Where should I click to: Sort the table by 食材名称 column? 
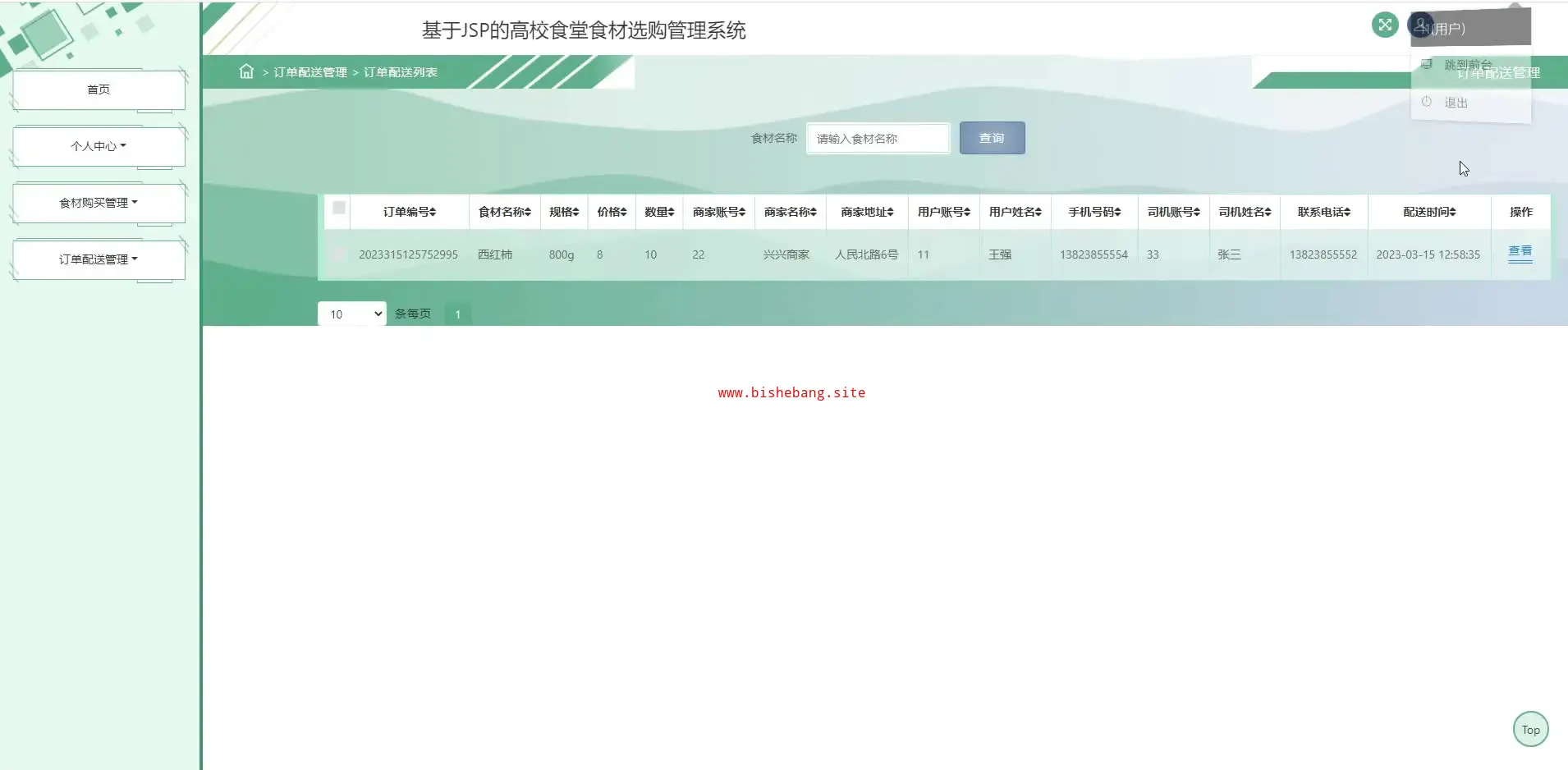[505, 212]
